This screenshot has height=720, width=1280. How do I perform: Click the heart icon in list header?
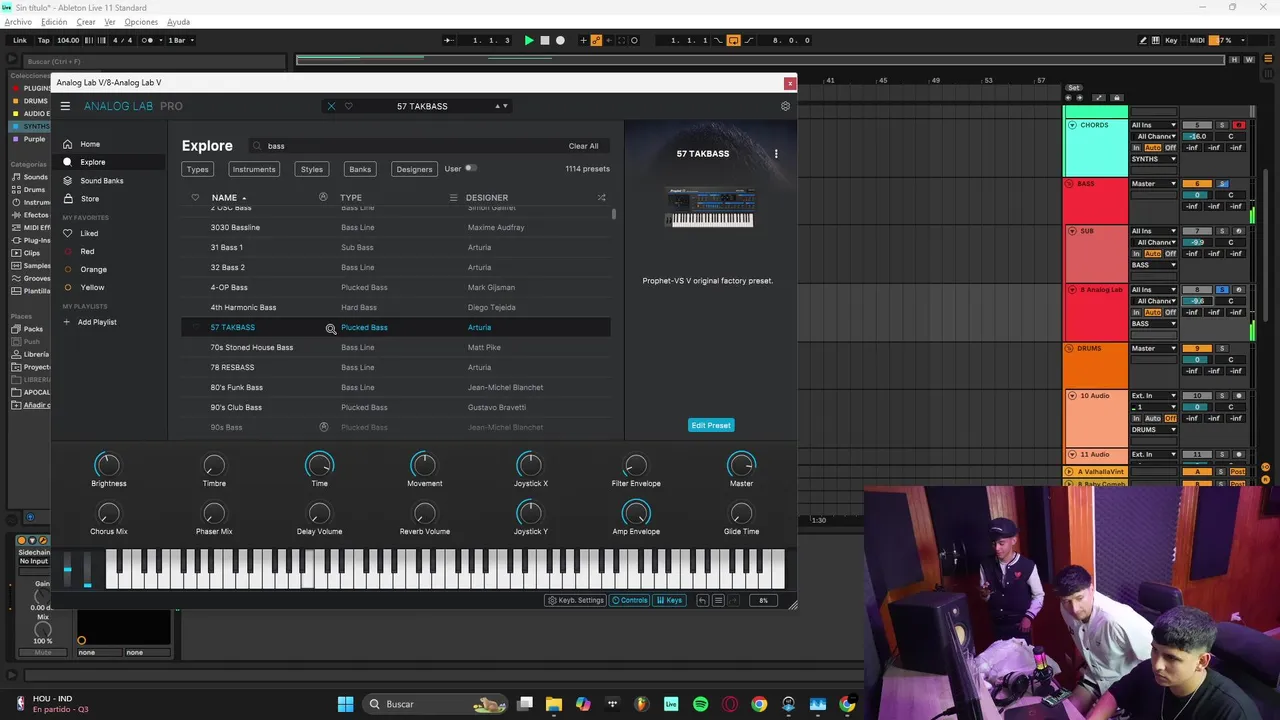point(195,198)
